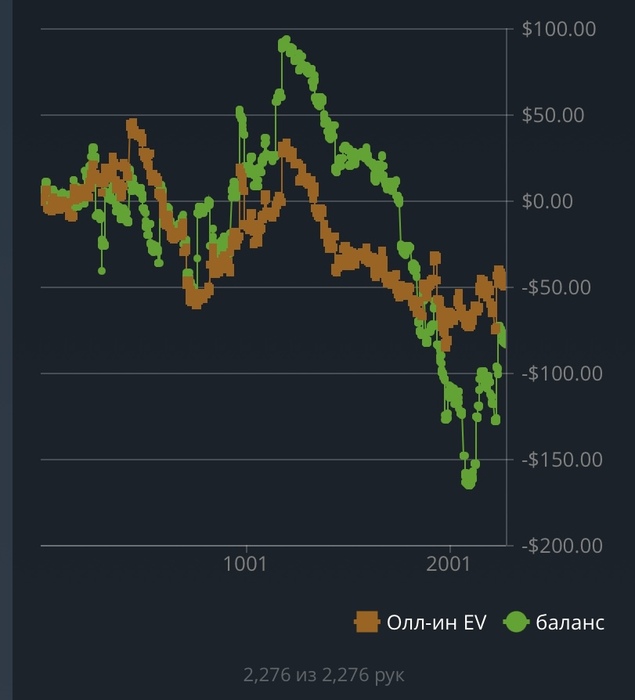
Task: Click the $0.00 y-axis label
Action: pyautogui.click(x=547, y=201)
